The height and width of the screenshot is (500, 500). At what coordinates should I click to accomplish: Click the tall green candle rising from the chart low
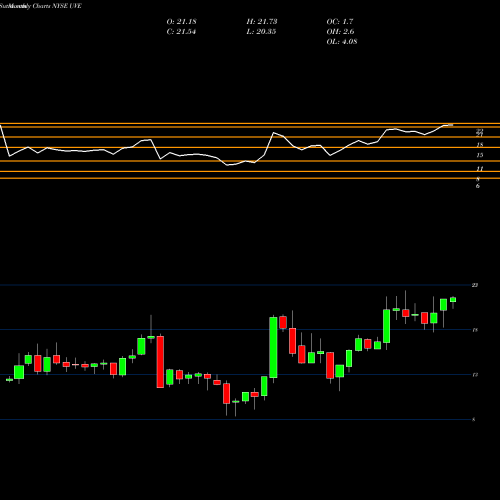pos(273,347)
